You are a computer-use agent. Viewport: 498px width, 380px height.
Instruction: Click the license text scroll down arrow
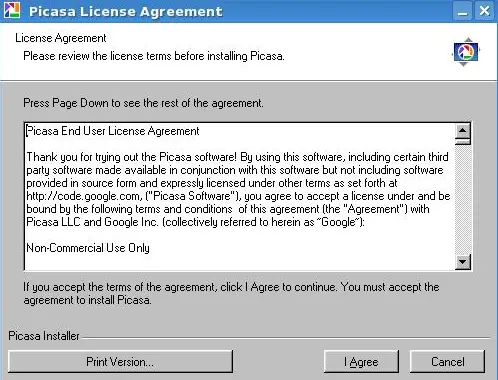[463, 262]
